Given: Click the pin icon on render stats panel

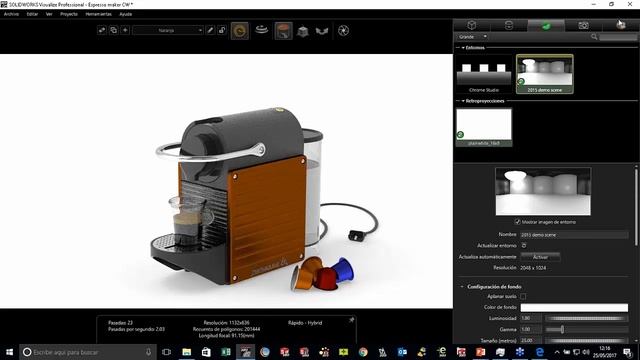Looking at the screenshot, I should [x=351, y=320].
